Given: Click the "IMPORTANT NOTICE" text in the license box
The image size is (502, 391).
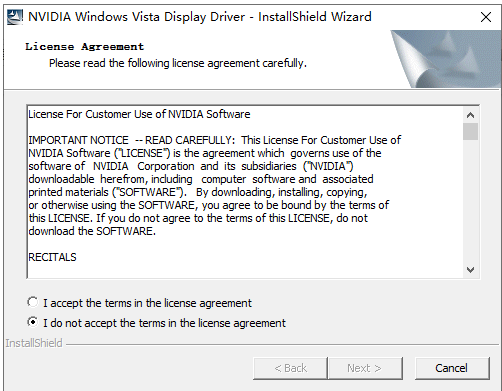Looking at the screenshot, I should point(78,140).
